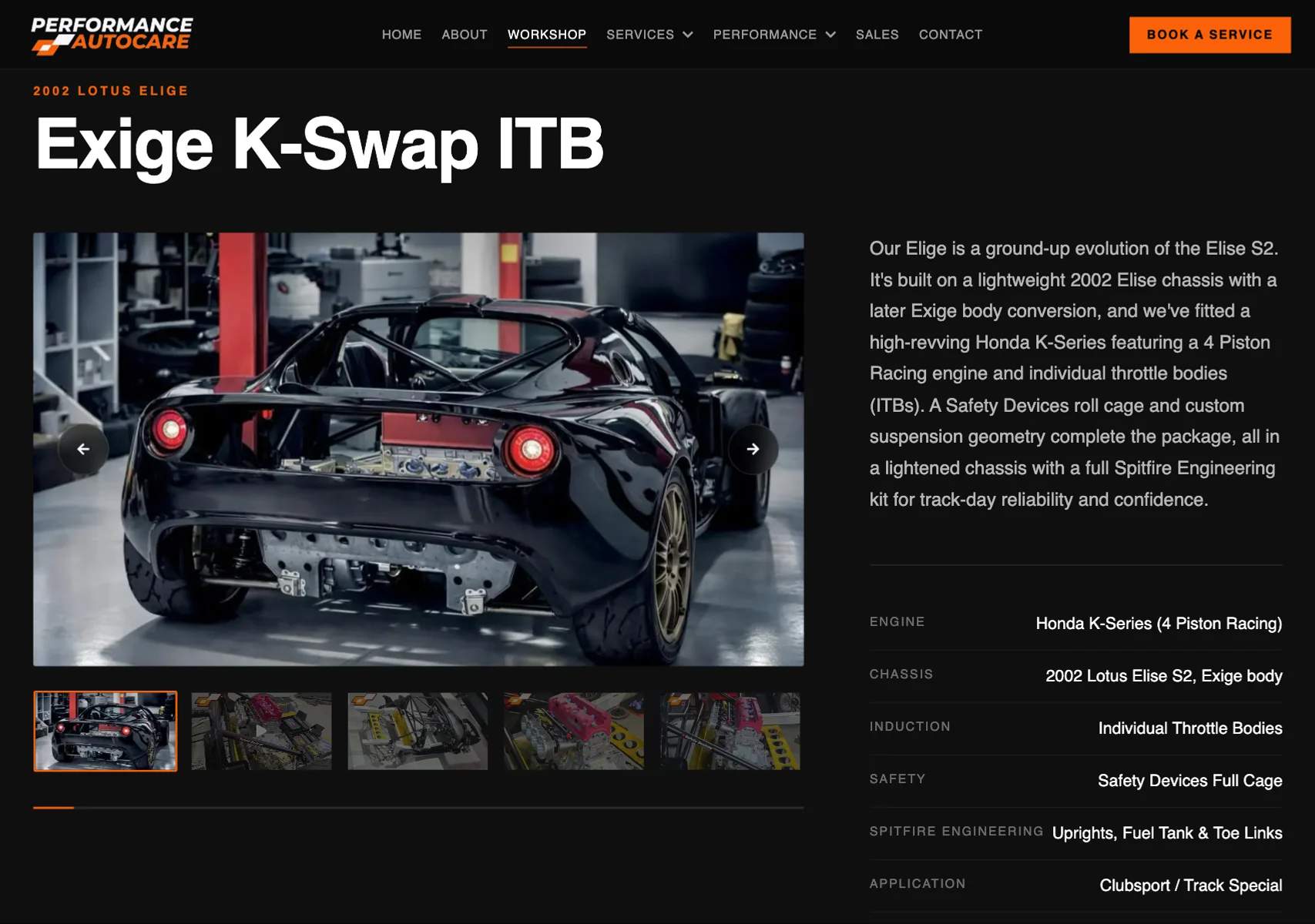Open the Home menu item
Viewport: 1315px width, 924px height.
[x=401, y=35]
